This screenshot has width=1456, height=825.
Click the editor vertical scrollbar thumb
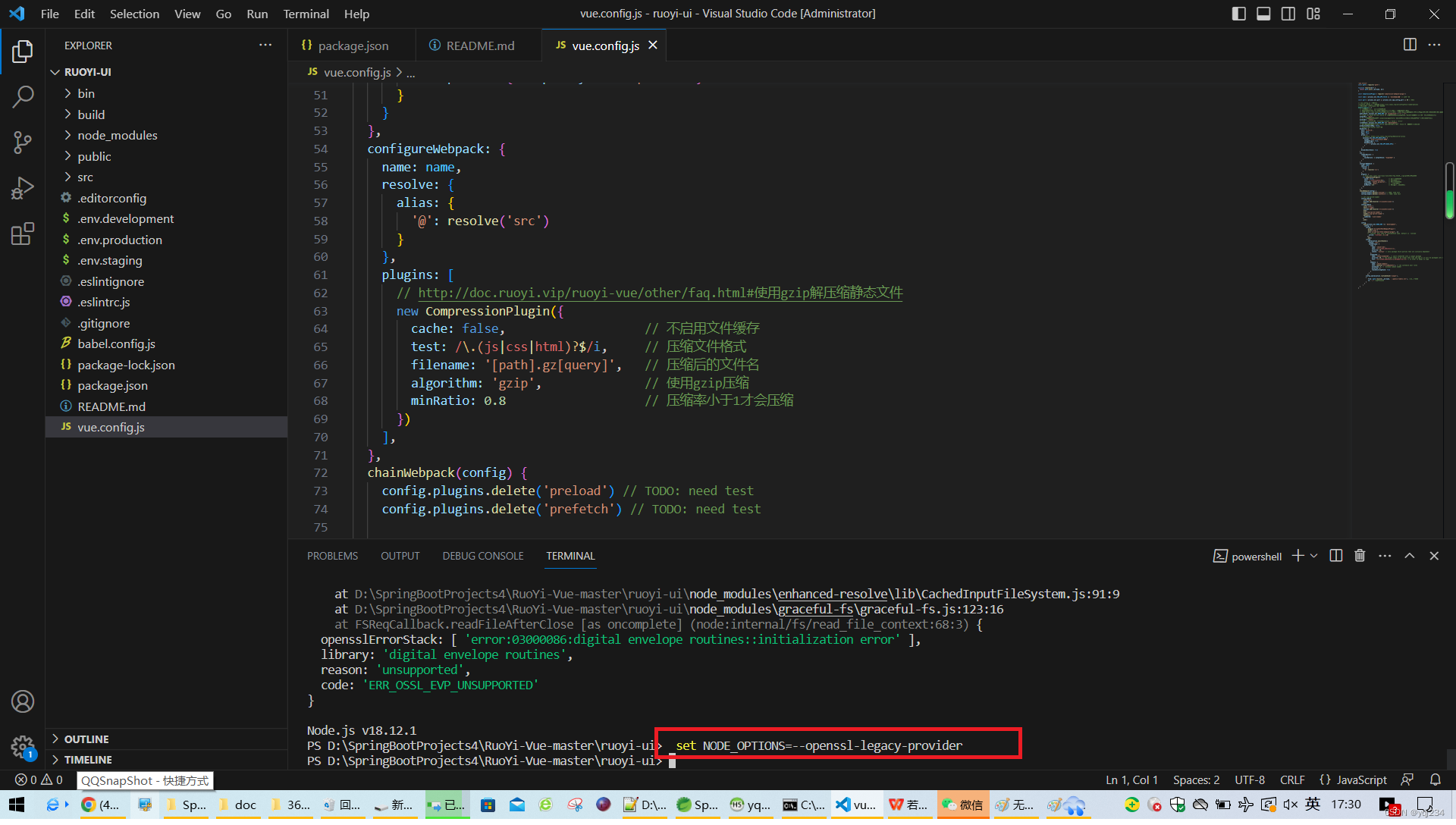[1449, 191]
